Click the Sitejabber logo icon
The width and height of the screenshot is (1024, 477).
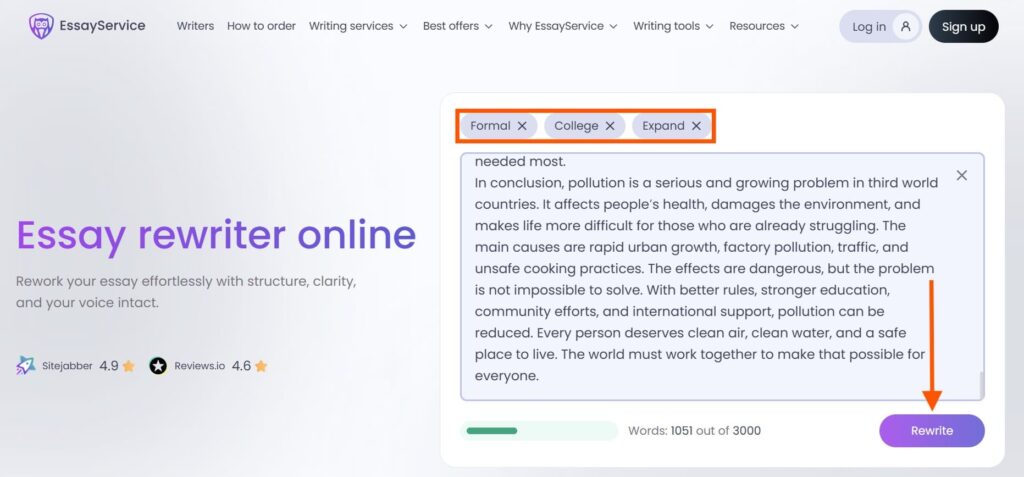[25, 365]
